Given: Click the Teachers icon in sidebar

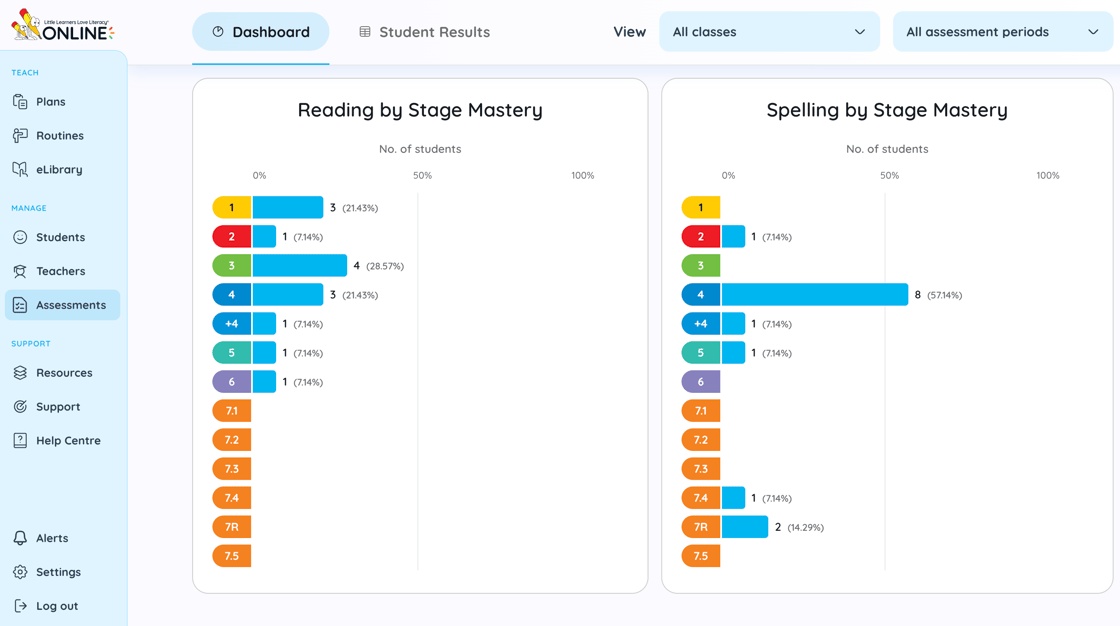Looking at the screenshot, I should pos(20,272).
